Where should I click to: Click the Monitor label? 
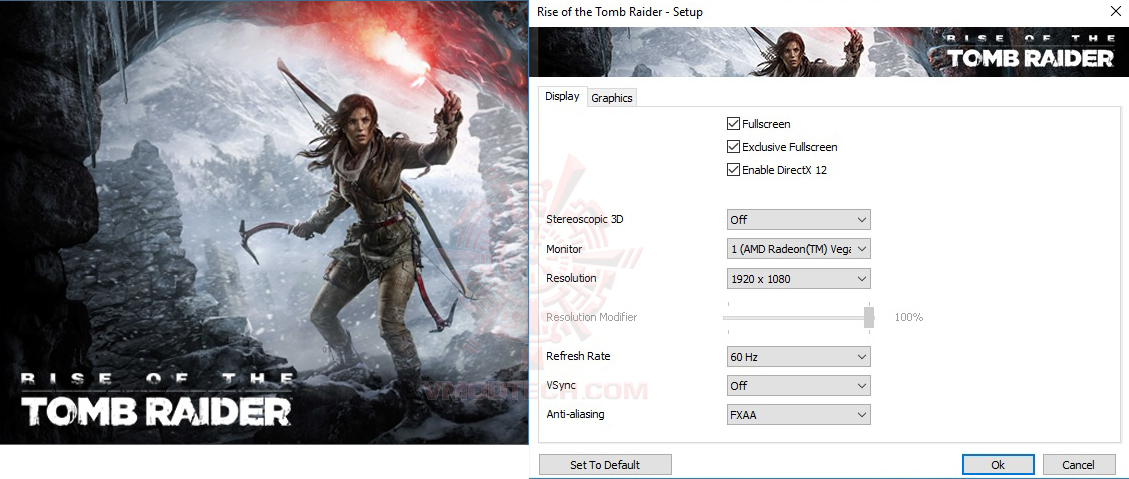point(564,249)
